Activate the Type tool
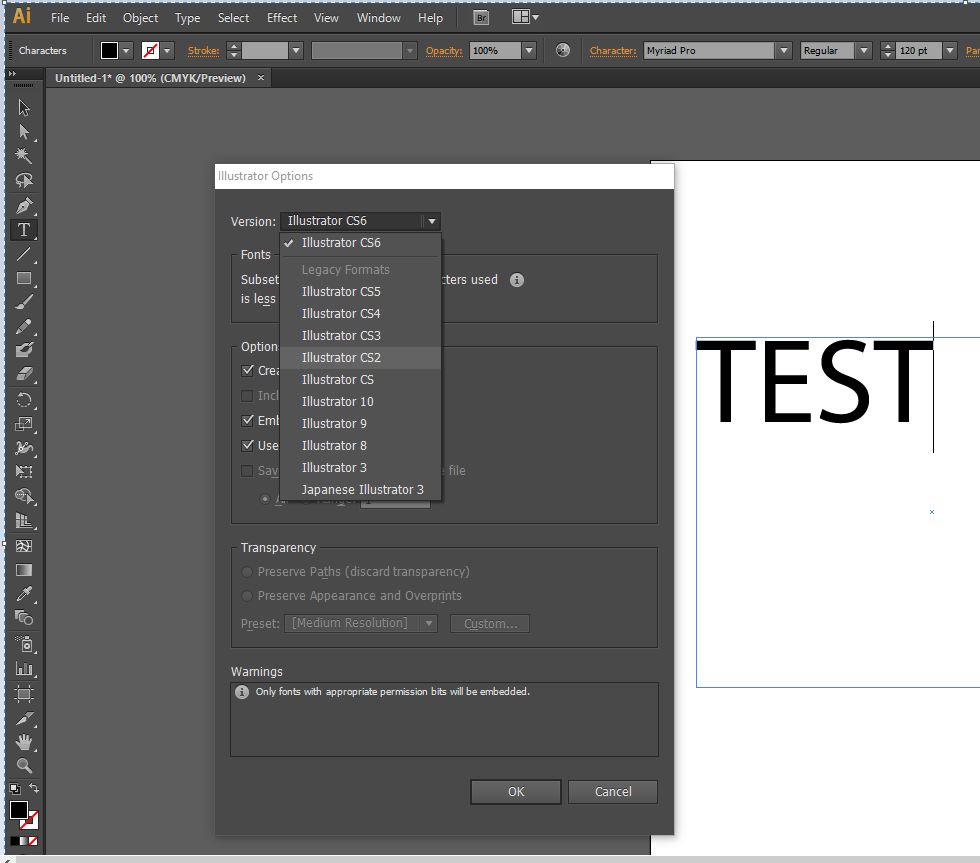 pyautogui.click(x=24, y=230)
